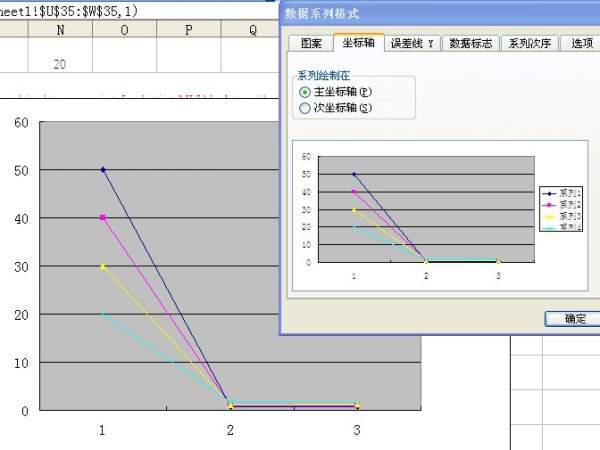Click the 系列2 legend entry in preview
This screenshot has width=600, height=450.
pos(562,205)
